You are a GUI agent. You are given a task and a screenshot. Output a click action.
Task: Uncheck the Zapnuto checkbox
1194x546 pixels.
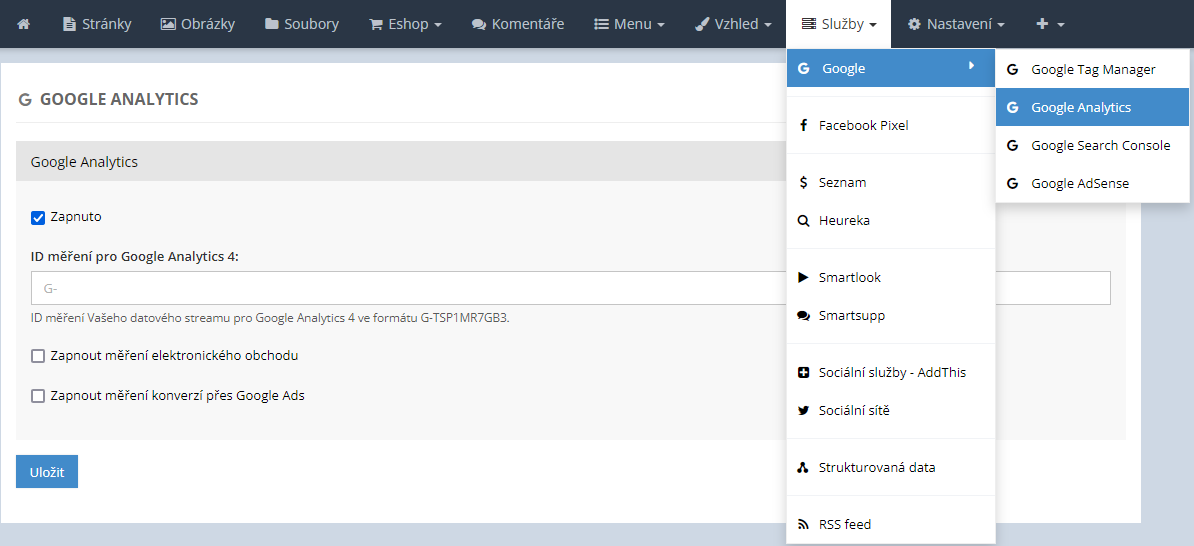[38, 217]
